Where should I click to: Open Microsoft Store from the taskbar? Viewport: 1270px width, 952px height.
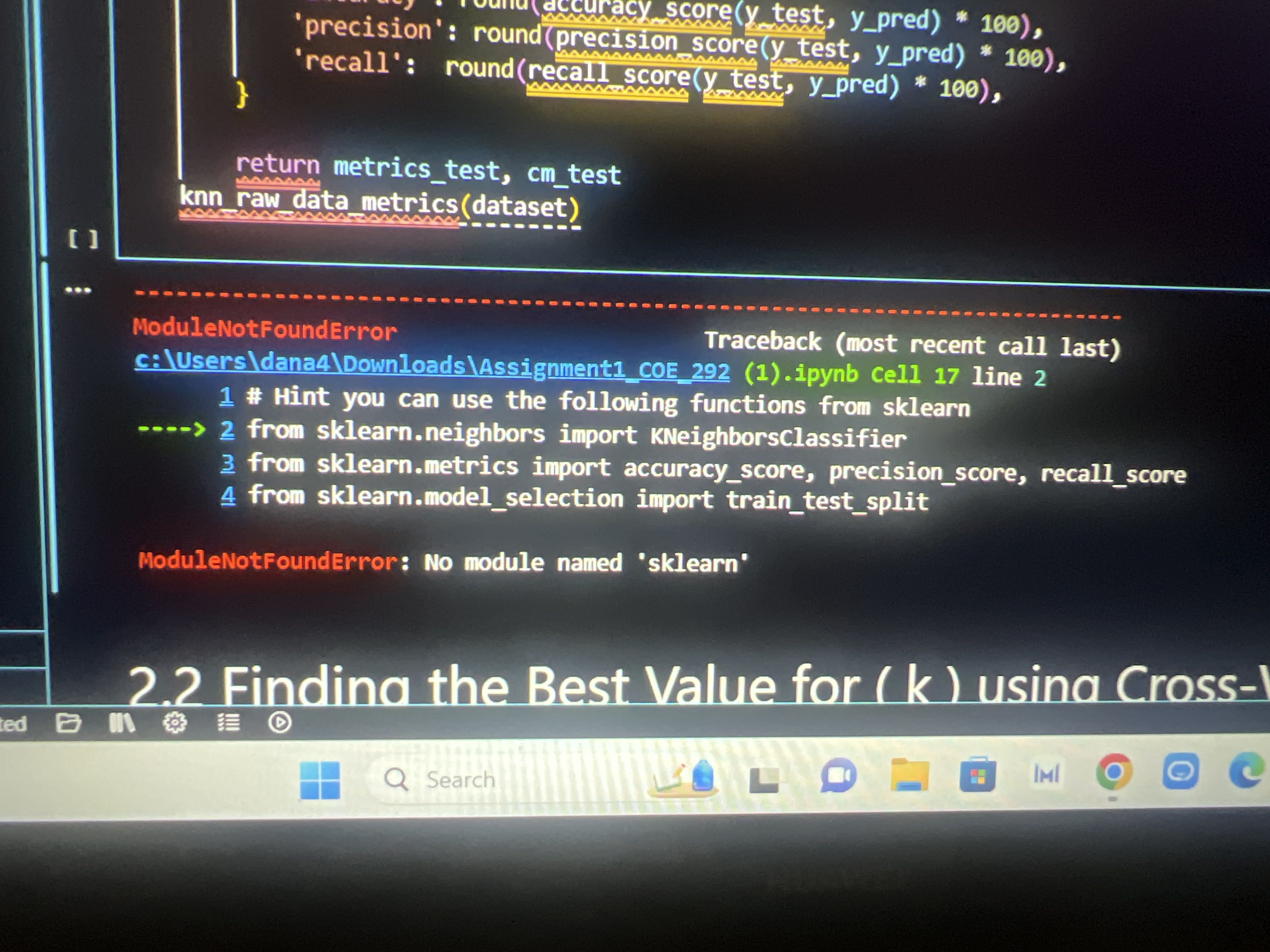point(977,775)
